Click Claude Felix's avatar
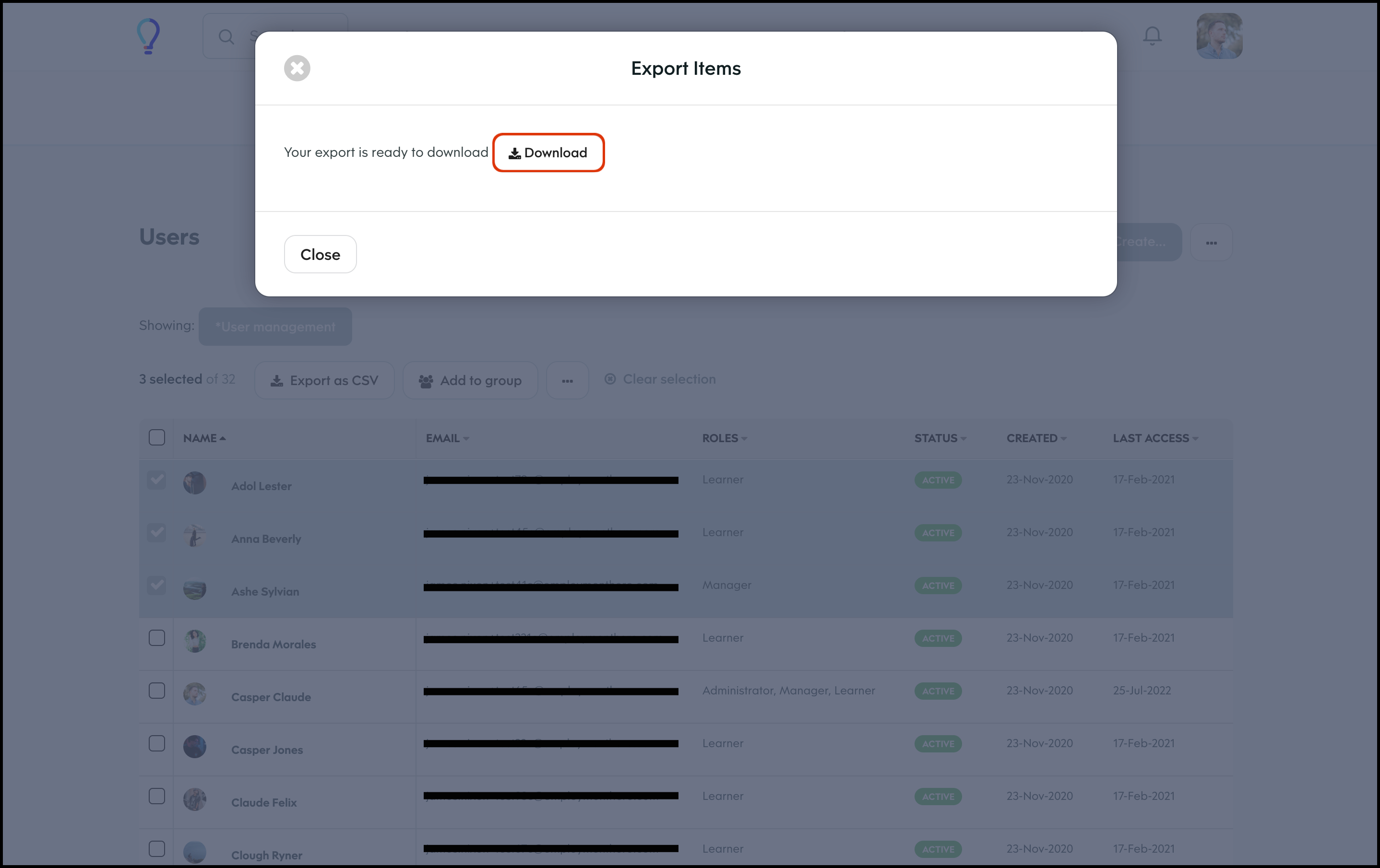Image resolution: width=1380 pixels, height=868 pixels. point(195,799)
